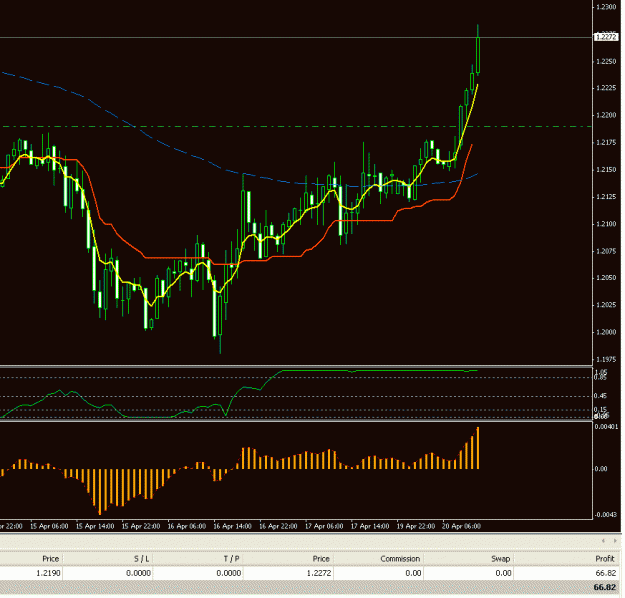This screenshot has width=625, height=598.
Task: Select the green dash-dot order line at 1.2190
Action: (x=296, y=126)
